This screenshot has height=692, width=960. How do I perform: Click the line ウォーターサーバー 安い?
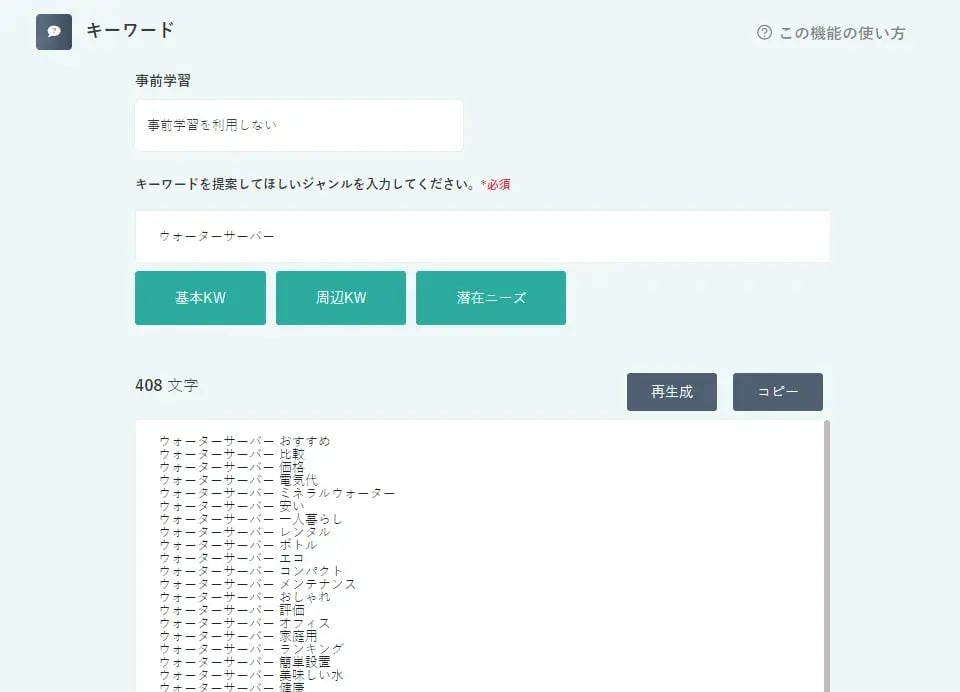click(x=232, y=506)
